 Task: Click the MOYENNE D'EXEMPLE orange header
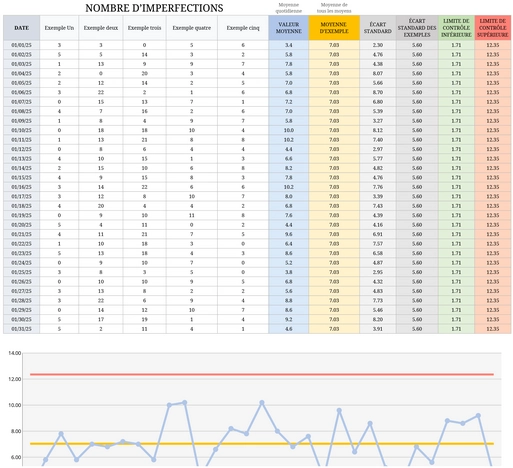coord(334,28)
